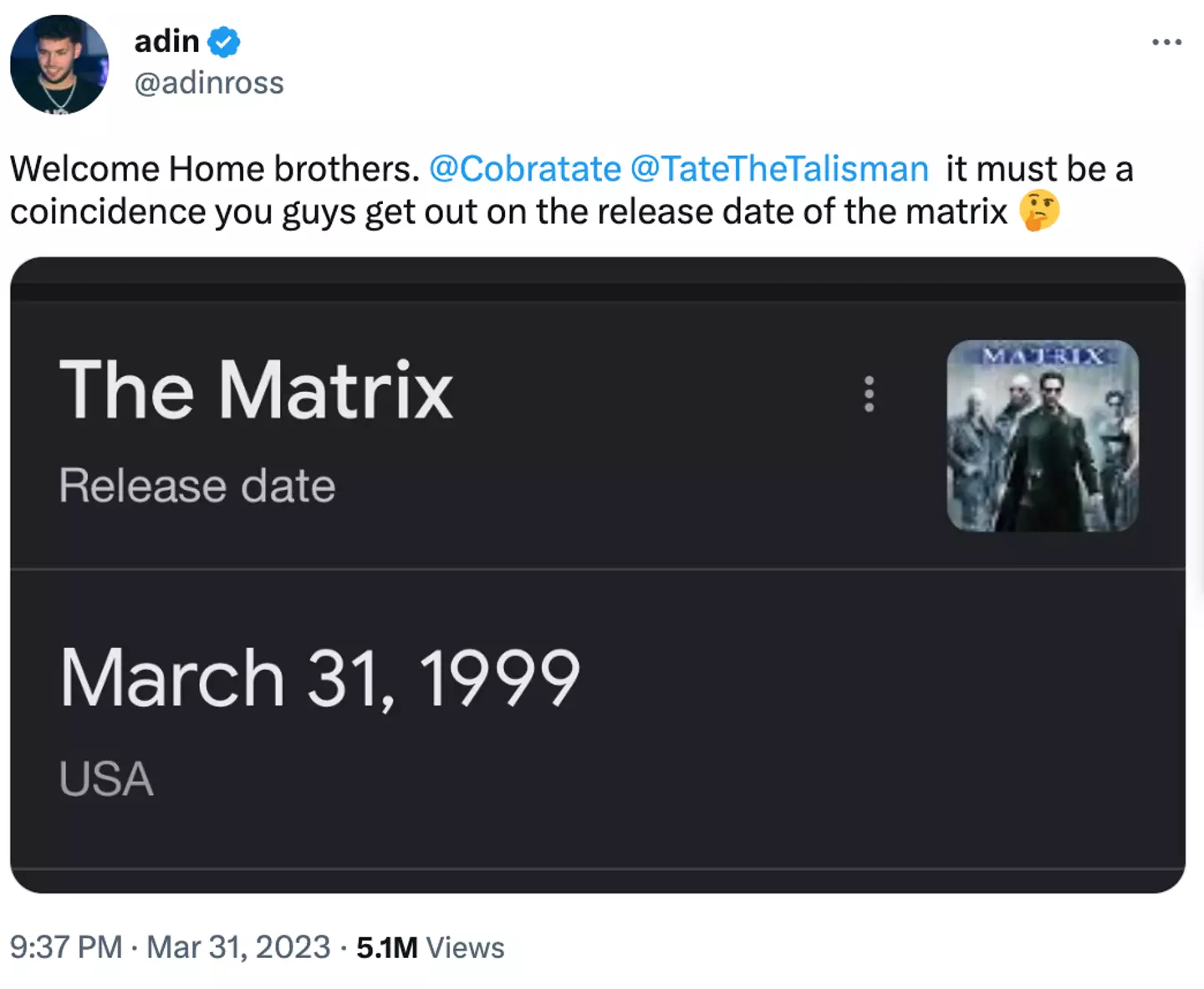
Task: Click the adin display name
Action: tap(166, 41)
